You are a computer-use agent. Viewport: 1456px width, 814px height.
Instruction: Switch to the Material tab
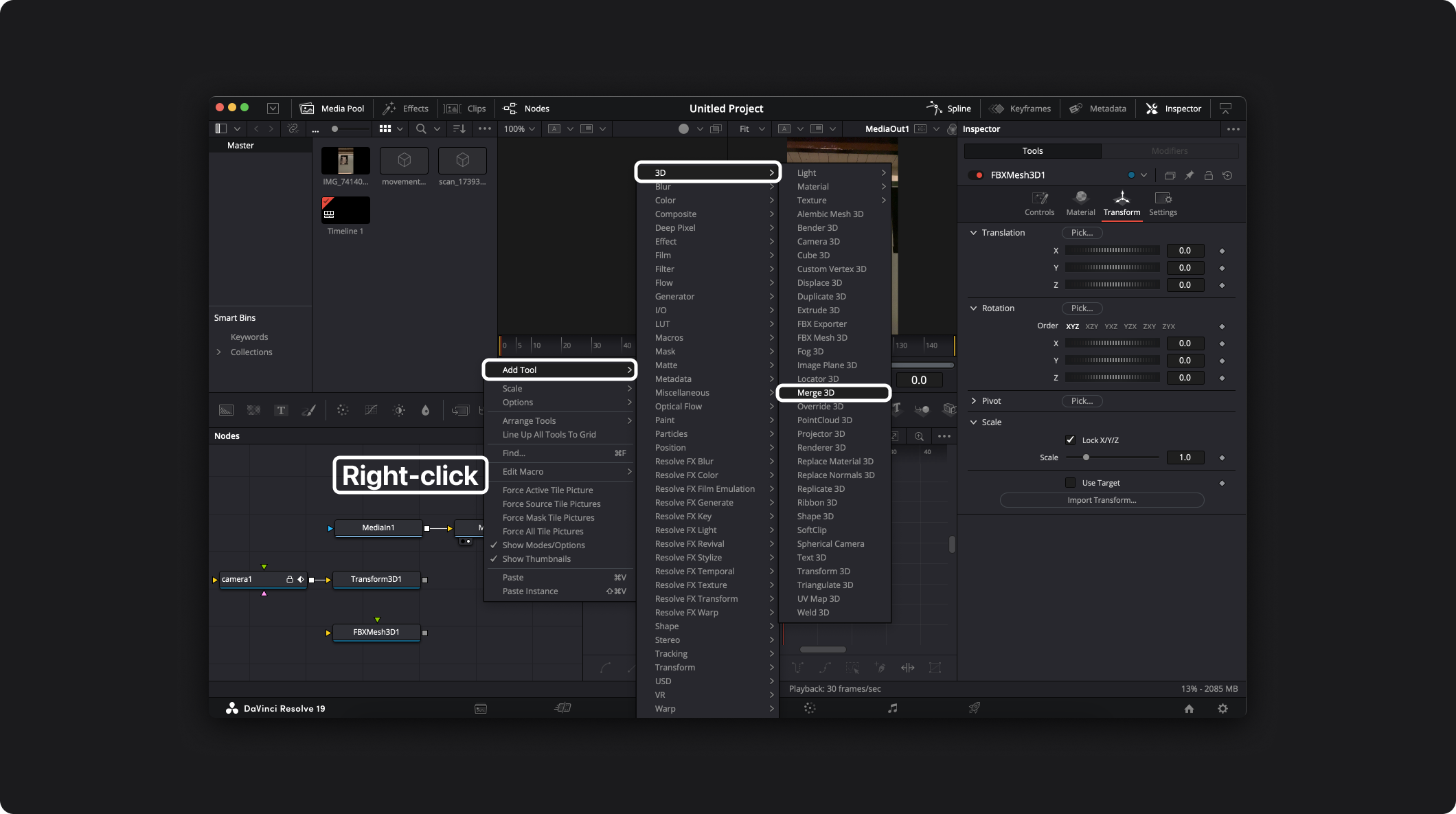pos(1080,203)
